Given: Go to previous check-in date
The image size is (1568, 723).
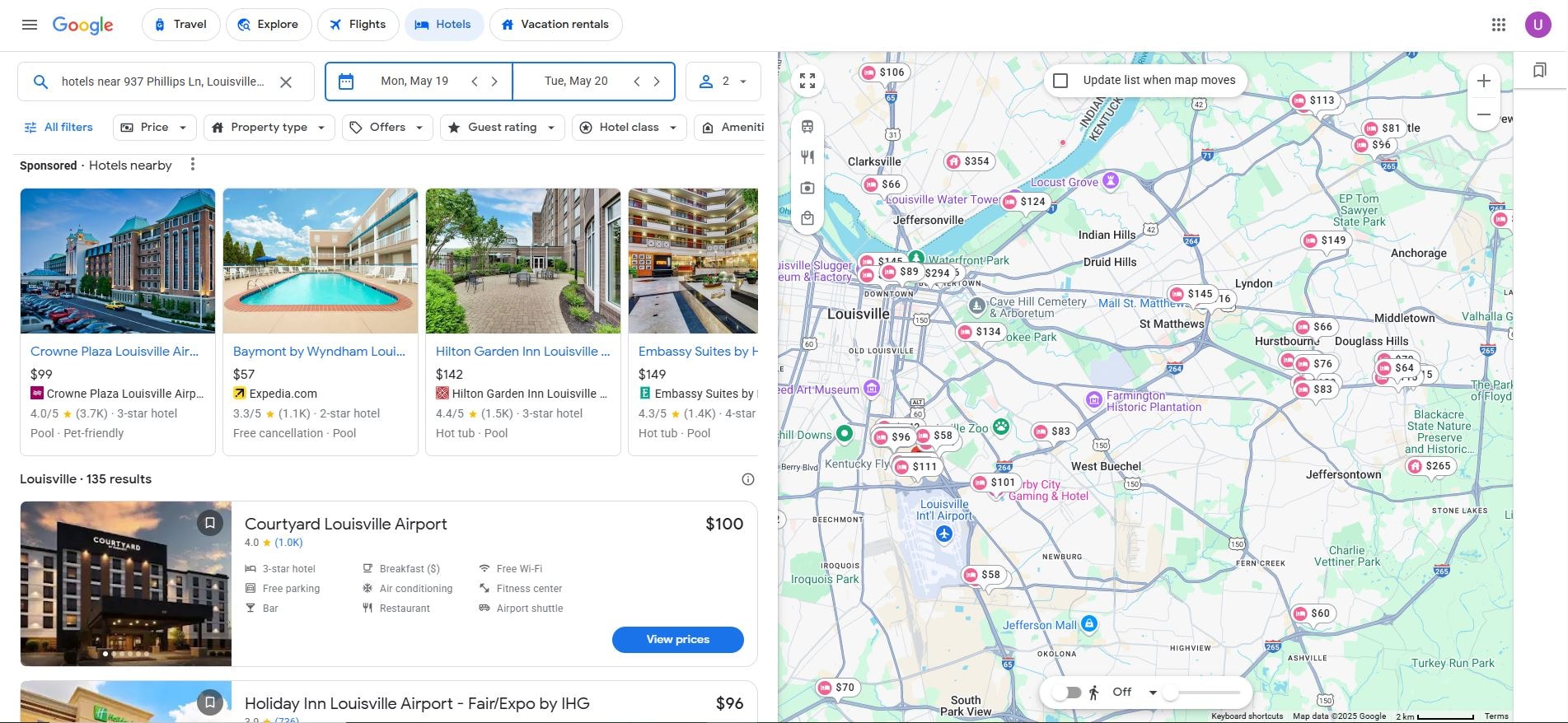Looking at the screenshot, I should tap(475, 82).
